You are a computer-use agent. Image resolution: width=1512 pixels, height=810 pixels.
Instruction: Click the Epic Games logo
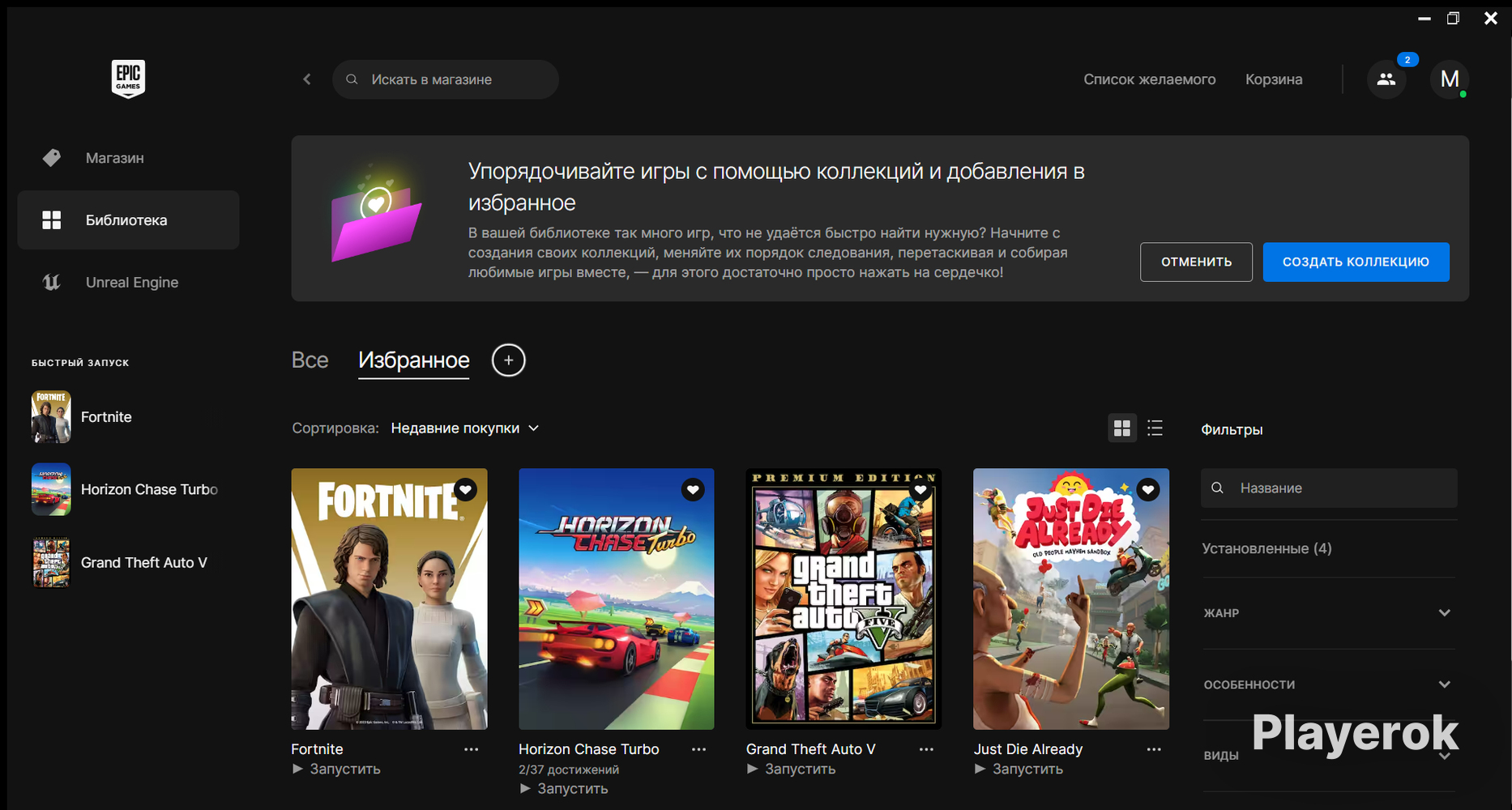pyautogui.click(x=128, y=79)
